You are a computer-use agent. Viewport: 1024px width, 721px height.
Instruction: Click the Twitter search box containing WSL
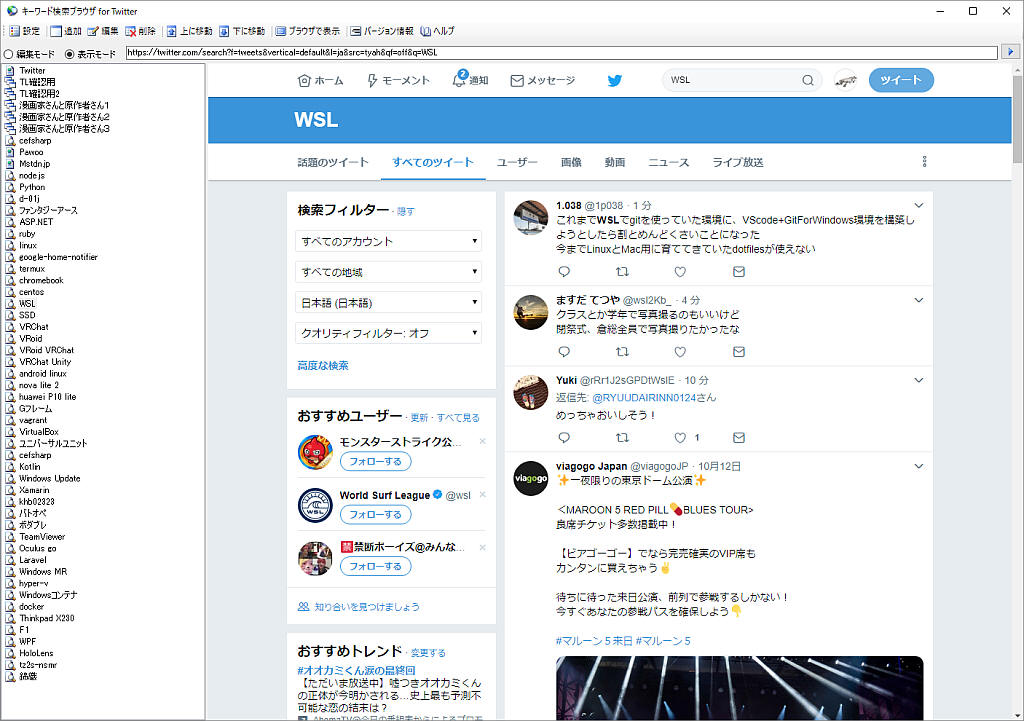[735, 80]
